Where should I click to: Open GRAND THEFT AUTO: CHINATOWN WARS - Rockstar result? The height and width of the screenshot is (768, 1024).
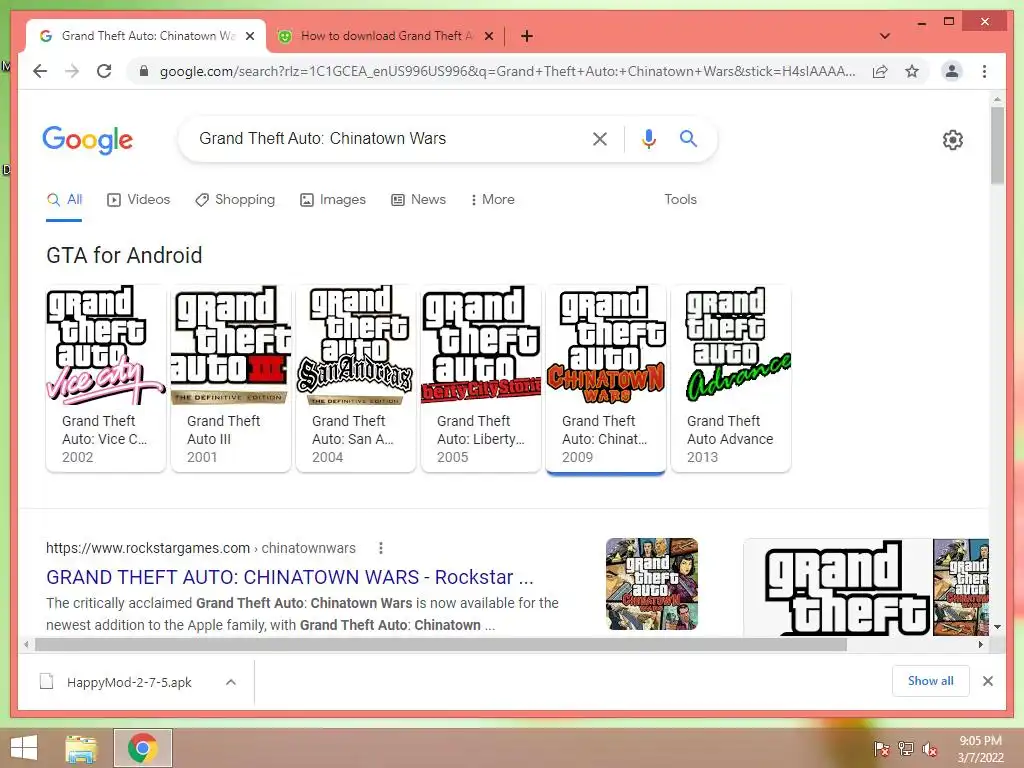289,577
